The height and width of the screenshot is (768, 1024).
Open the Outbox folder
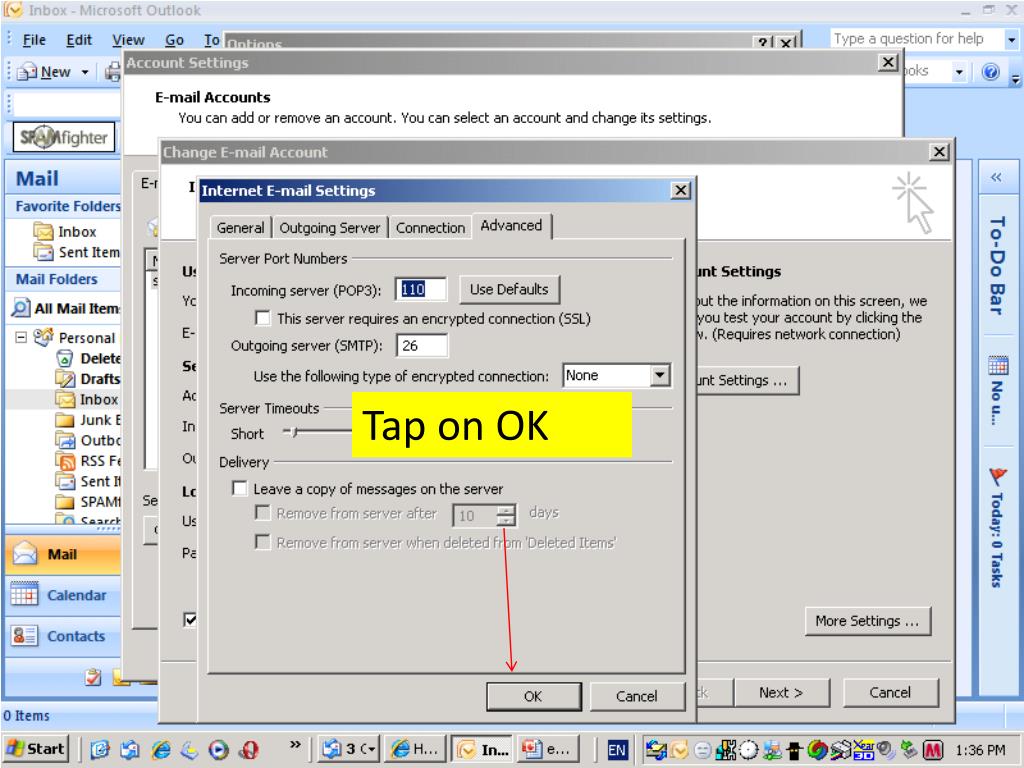pos(88,440)
